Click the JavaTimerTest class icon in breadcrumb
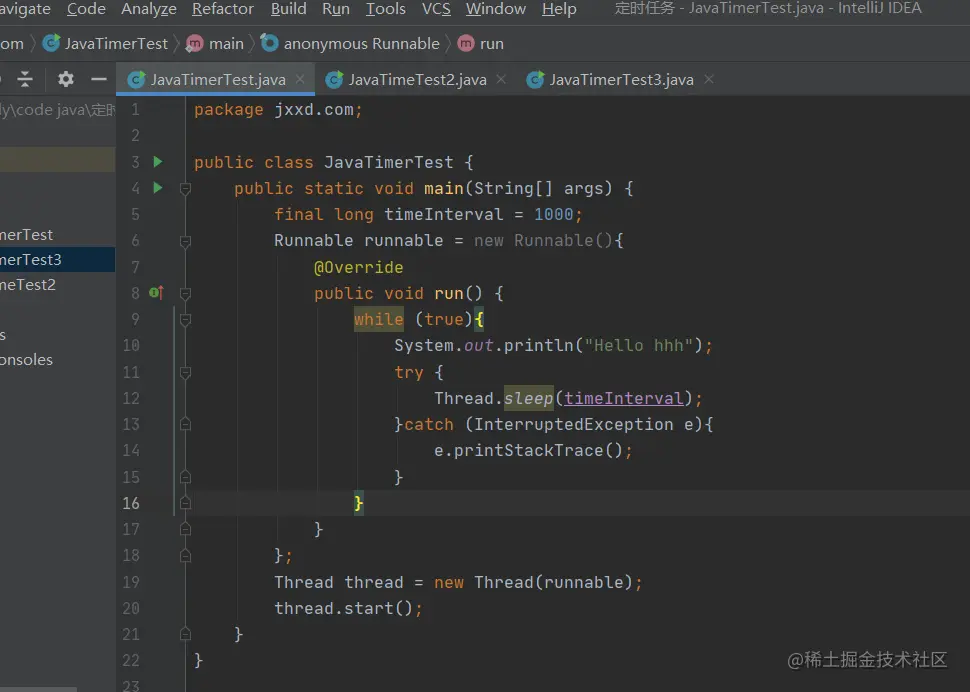970x692 pixels. tap(51, 43)
